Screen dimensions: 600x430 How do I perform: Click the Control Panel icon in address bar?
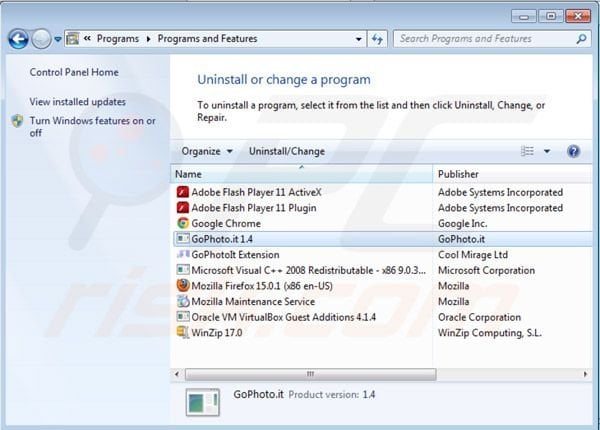pos(73,39)
